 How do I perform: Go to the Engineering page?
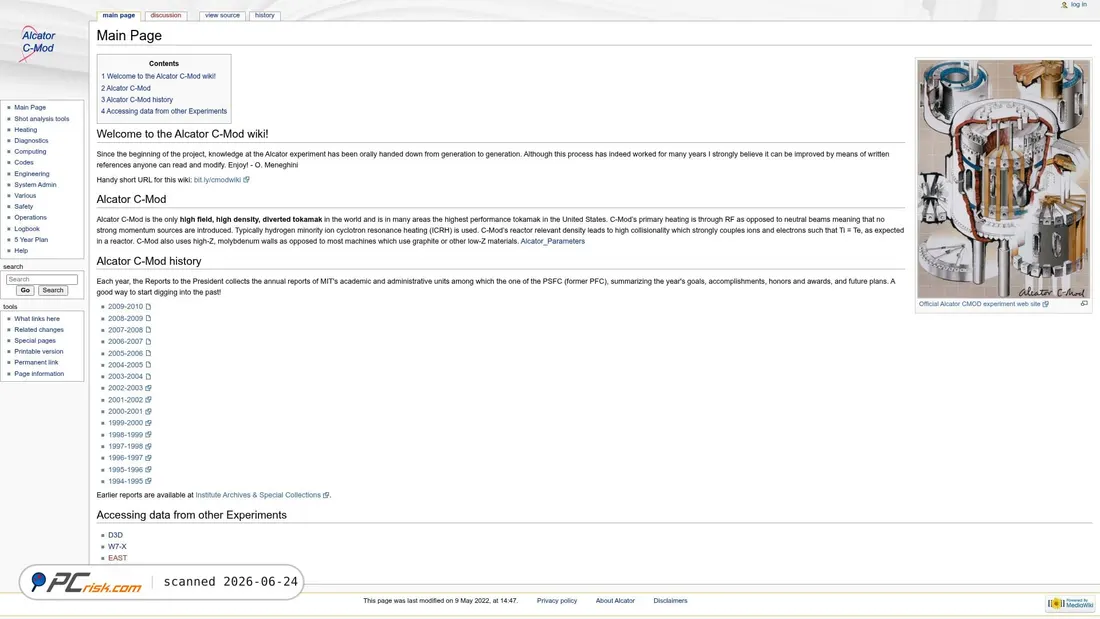tap(32, 173)
